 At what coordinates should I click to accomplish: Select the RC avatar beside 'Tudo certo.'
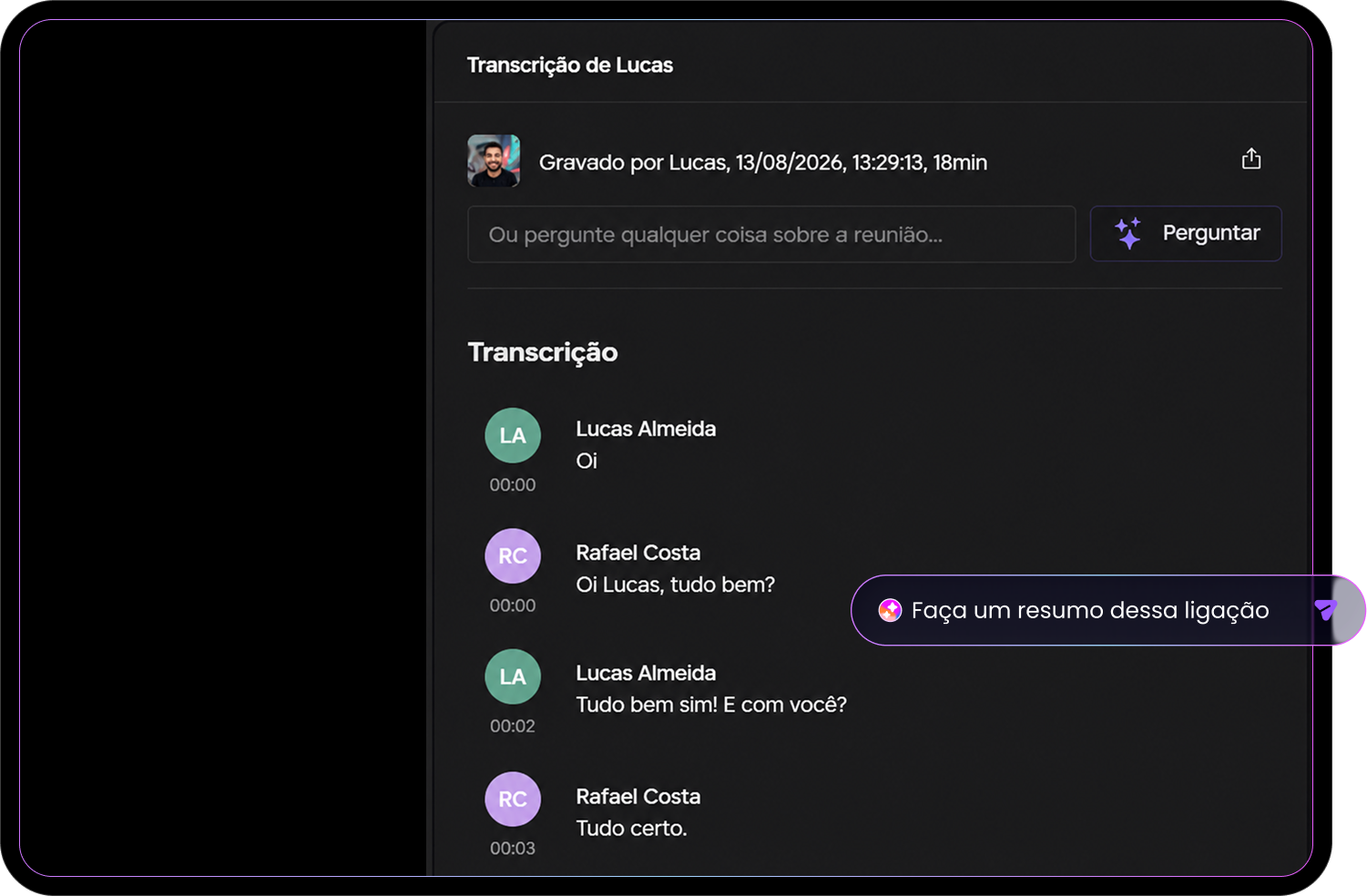pyautogui.click(x=513, y=799)
